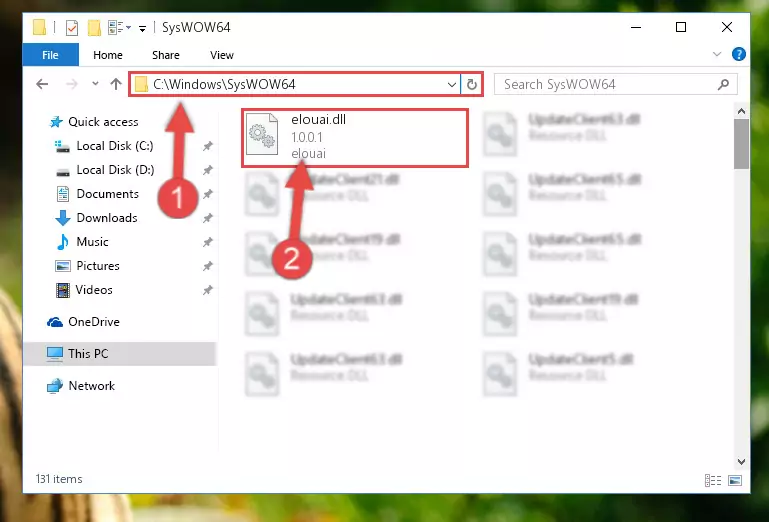Open Videos in the sidebar
The width and height of the screenshot is (769, 522).
tap(94, 290)
